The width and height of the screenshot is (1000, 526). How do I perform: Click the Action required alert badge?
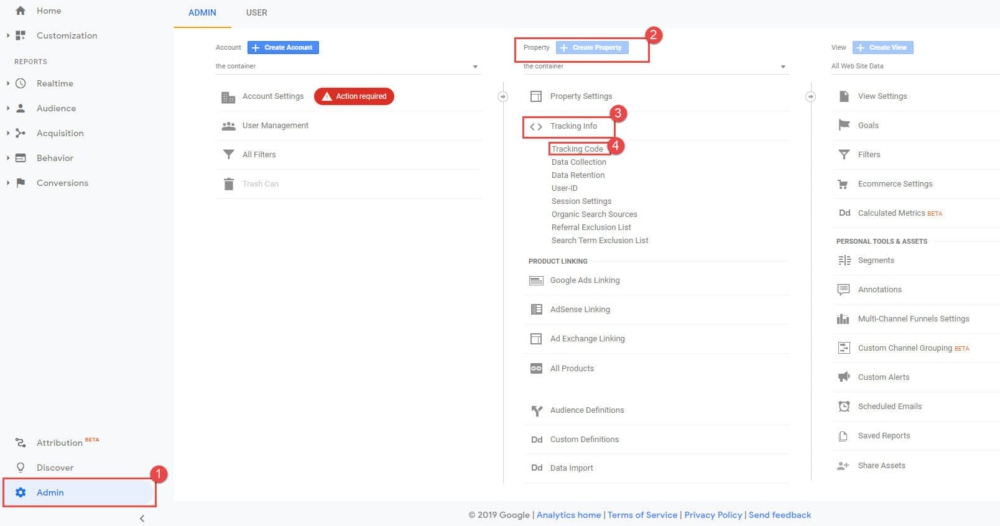click(354, 96)
